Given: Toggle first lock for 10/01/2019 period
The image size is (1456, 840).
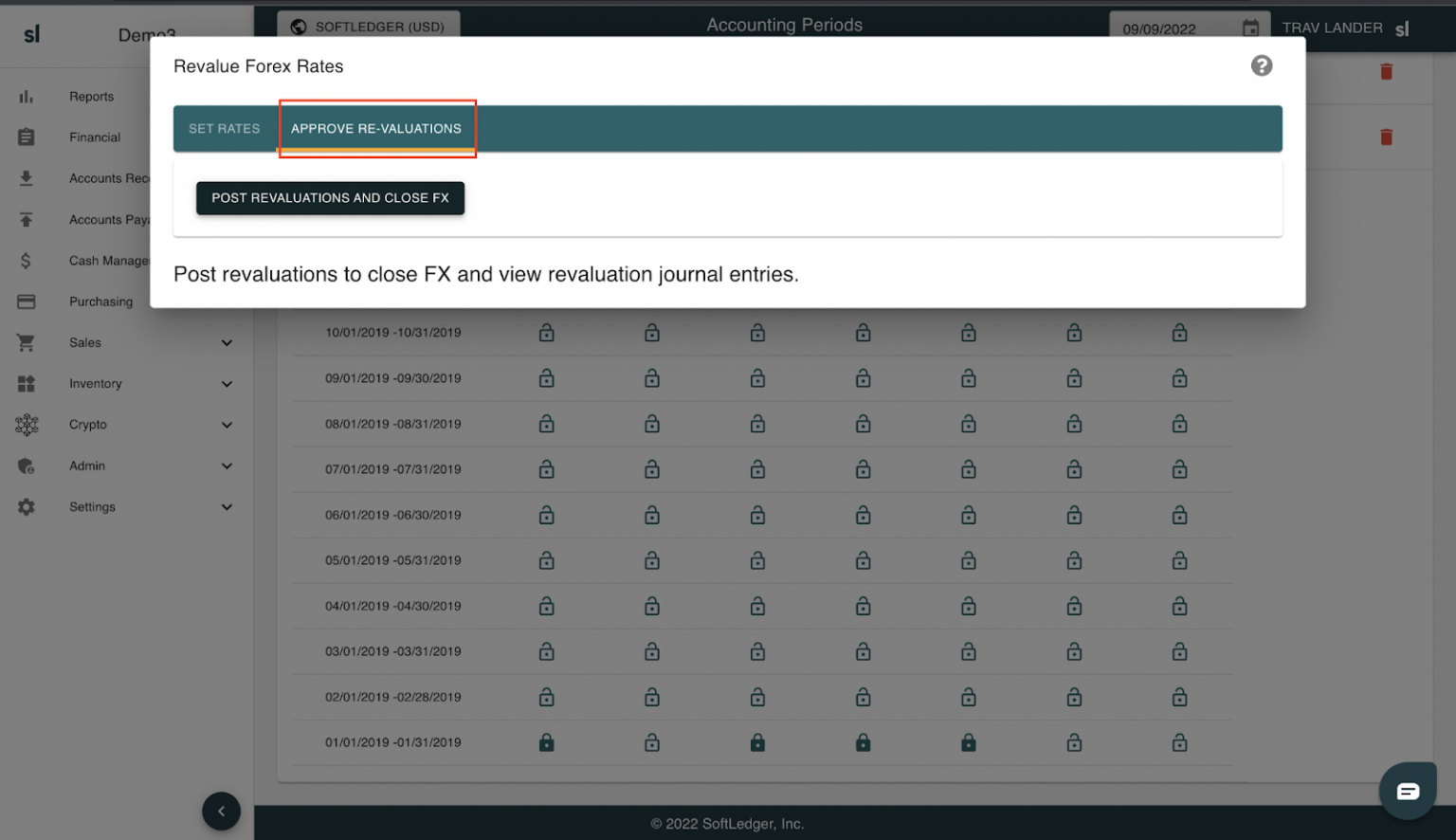Looking at the screenshot, I should 546,333.
